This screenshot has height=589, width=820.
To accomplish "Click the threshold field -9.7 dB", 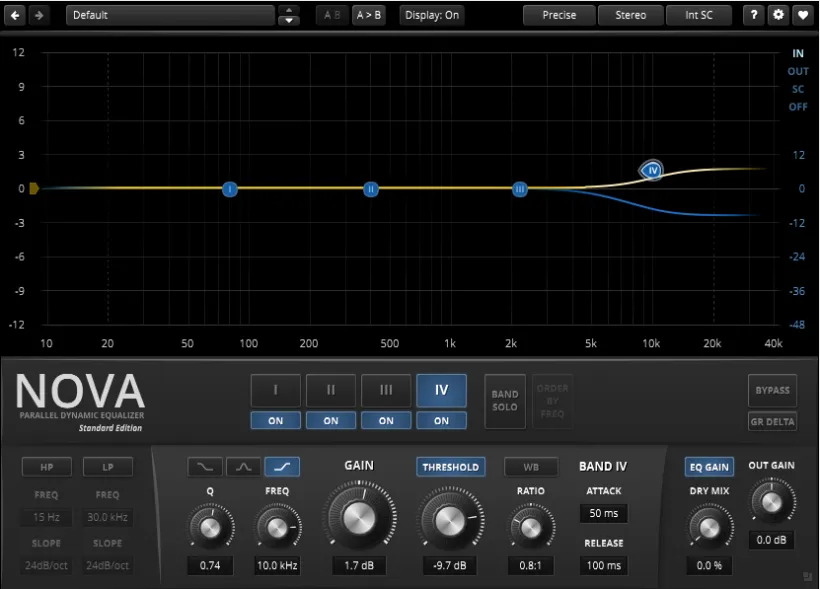I will click(450, 565).
